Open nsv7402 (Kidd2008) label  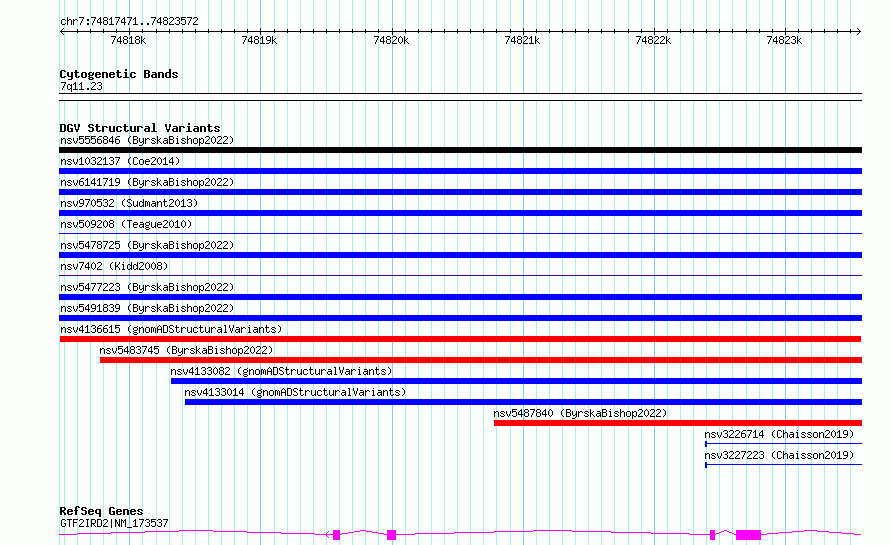[x=114, y=266]
